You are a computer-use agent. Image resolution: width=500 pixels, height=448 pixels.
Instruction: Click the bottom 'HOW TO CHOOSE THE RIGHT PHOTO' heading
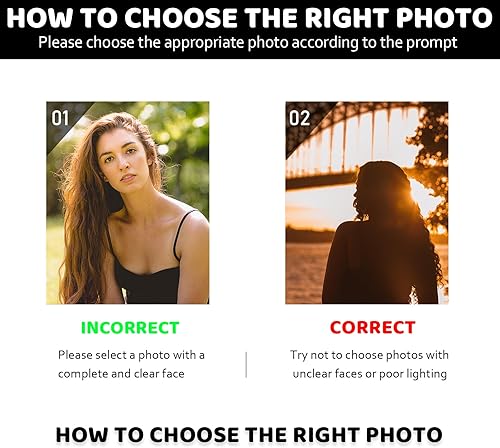[x=249, y=435]
